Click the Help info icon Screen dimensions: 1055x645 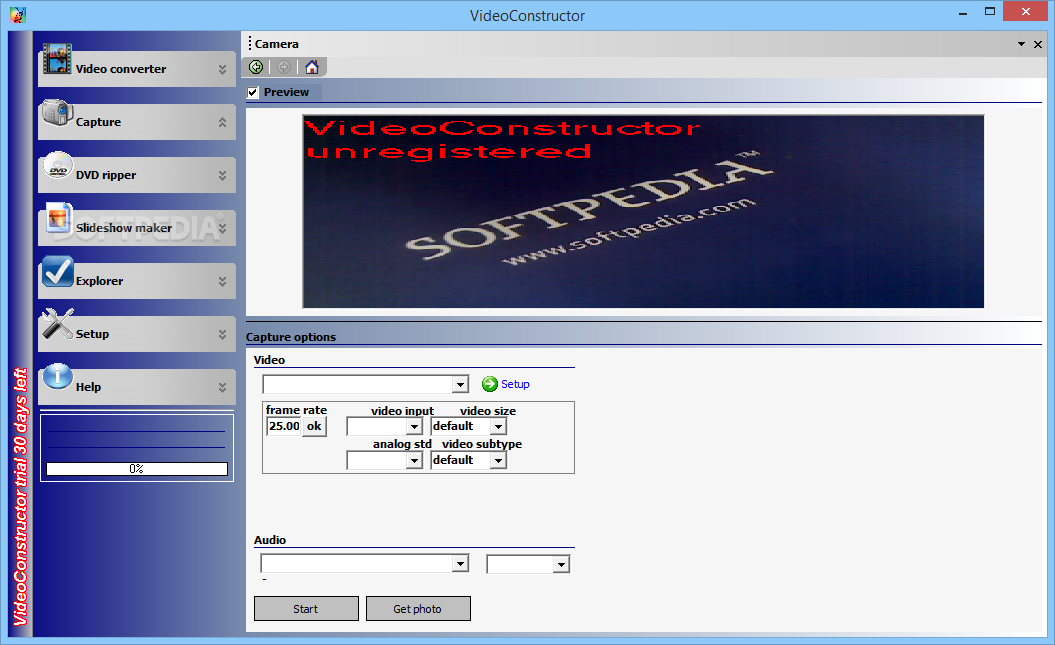click(x=58, y=376)
